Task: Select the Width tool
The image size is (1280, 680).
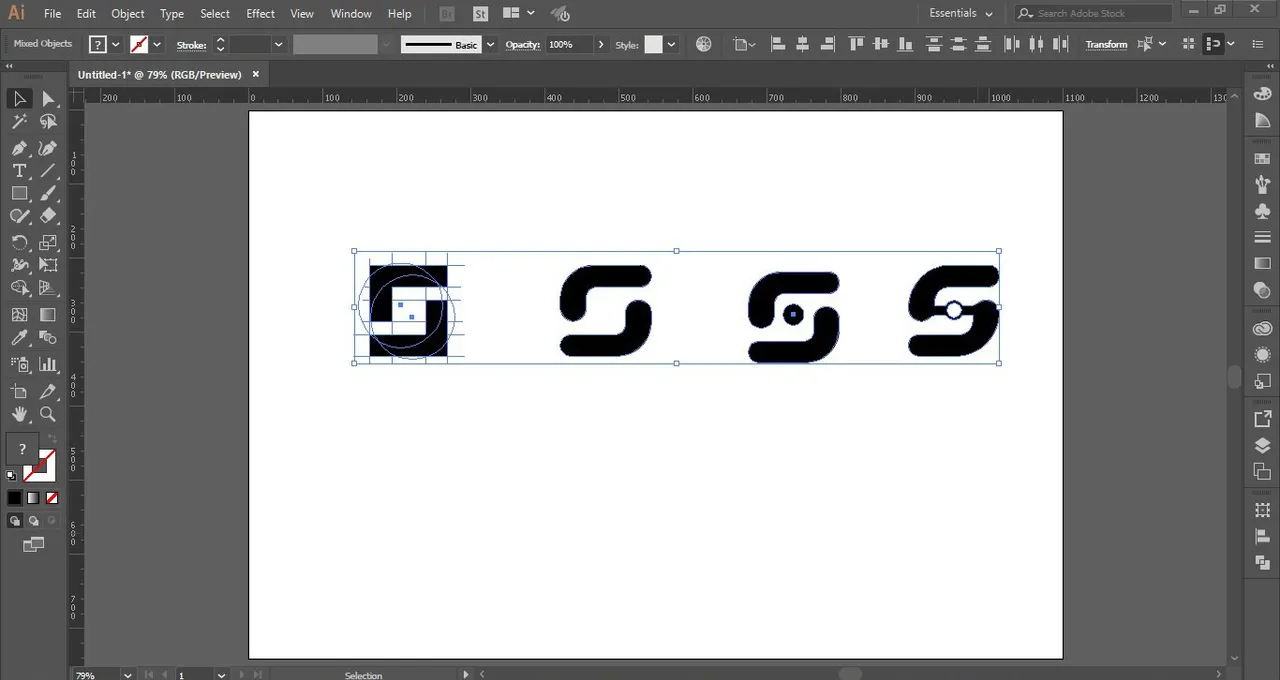Action: click(x=19, y=265)
